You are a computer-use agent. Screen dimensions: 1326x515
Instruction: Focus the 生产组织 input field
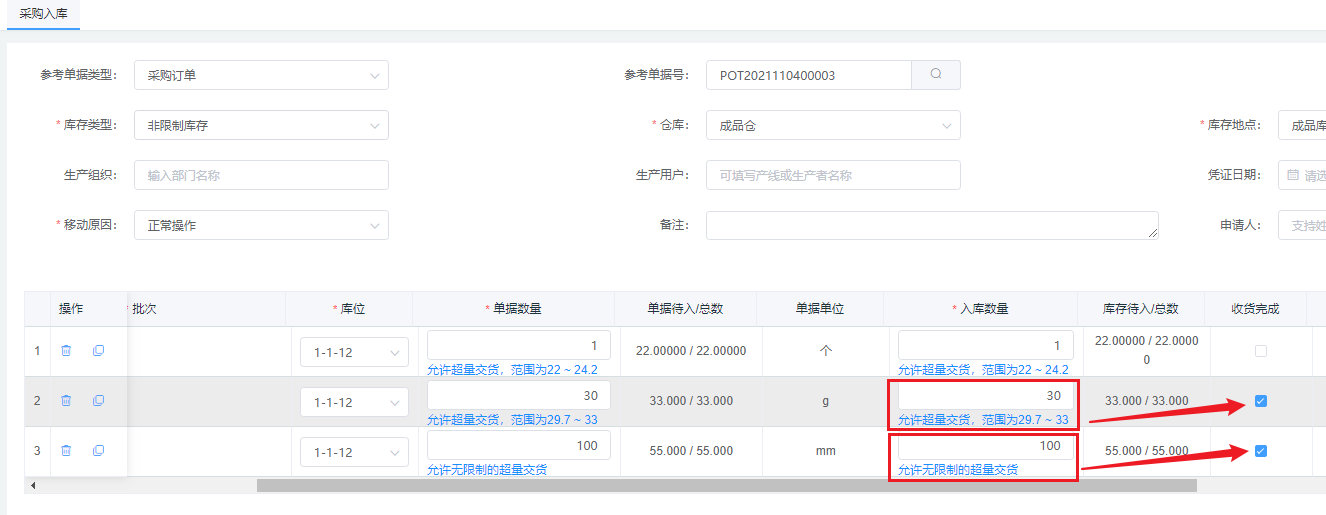click(x=261, y=175)
